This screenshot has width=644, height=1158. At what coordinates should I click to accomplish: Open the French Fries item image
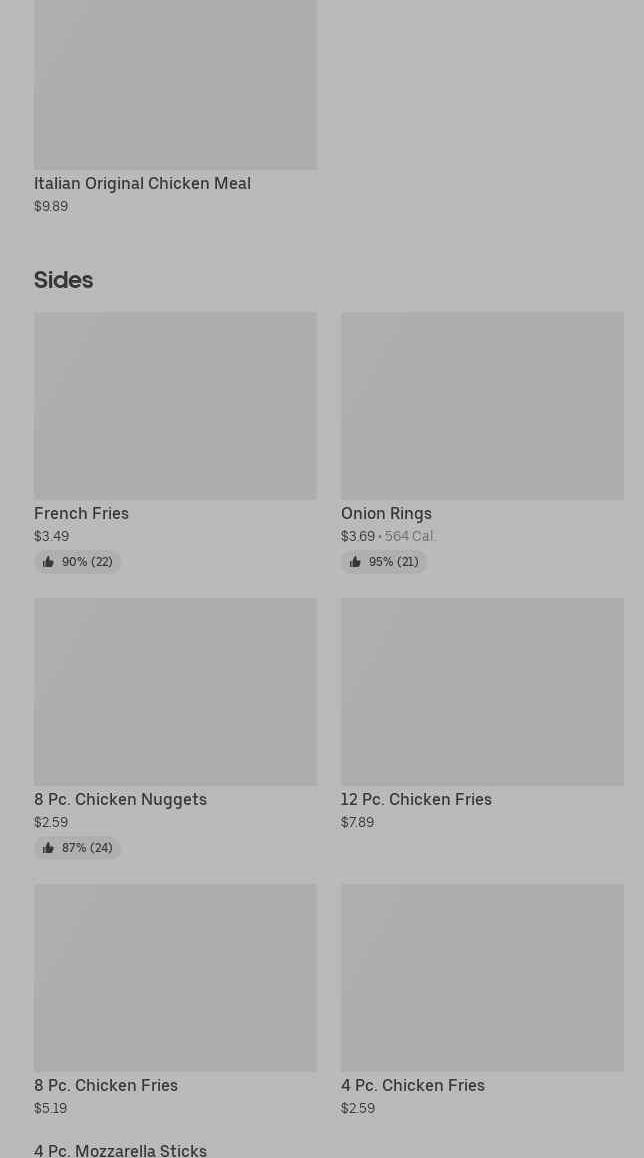(x=175, y=406)
